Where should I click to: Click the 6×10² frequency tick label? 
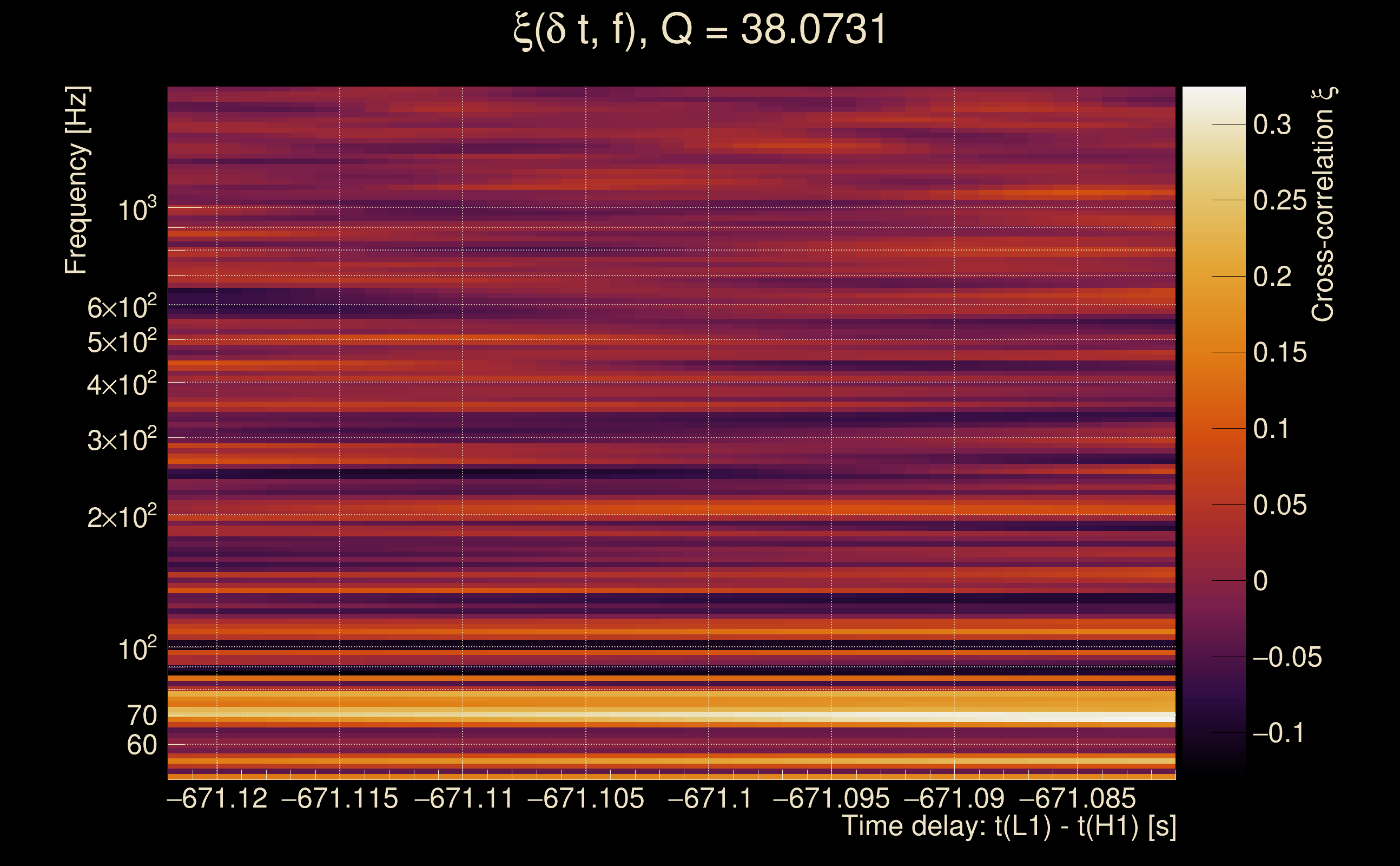tap(121, 307)
